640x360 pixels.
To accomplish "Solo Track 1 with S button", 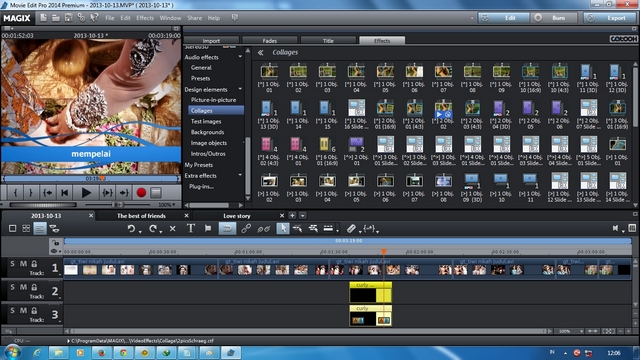I will coord(12,264).
